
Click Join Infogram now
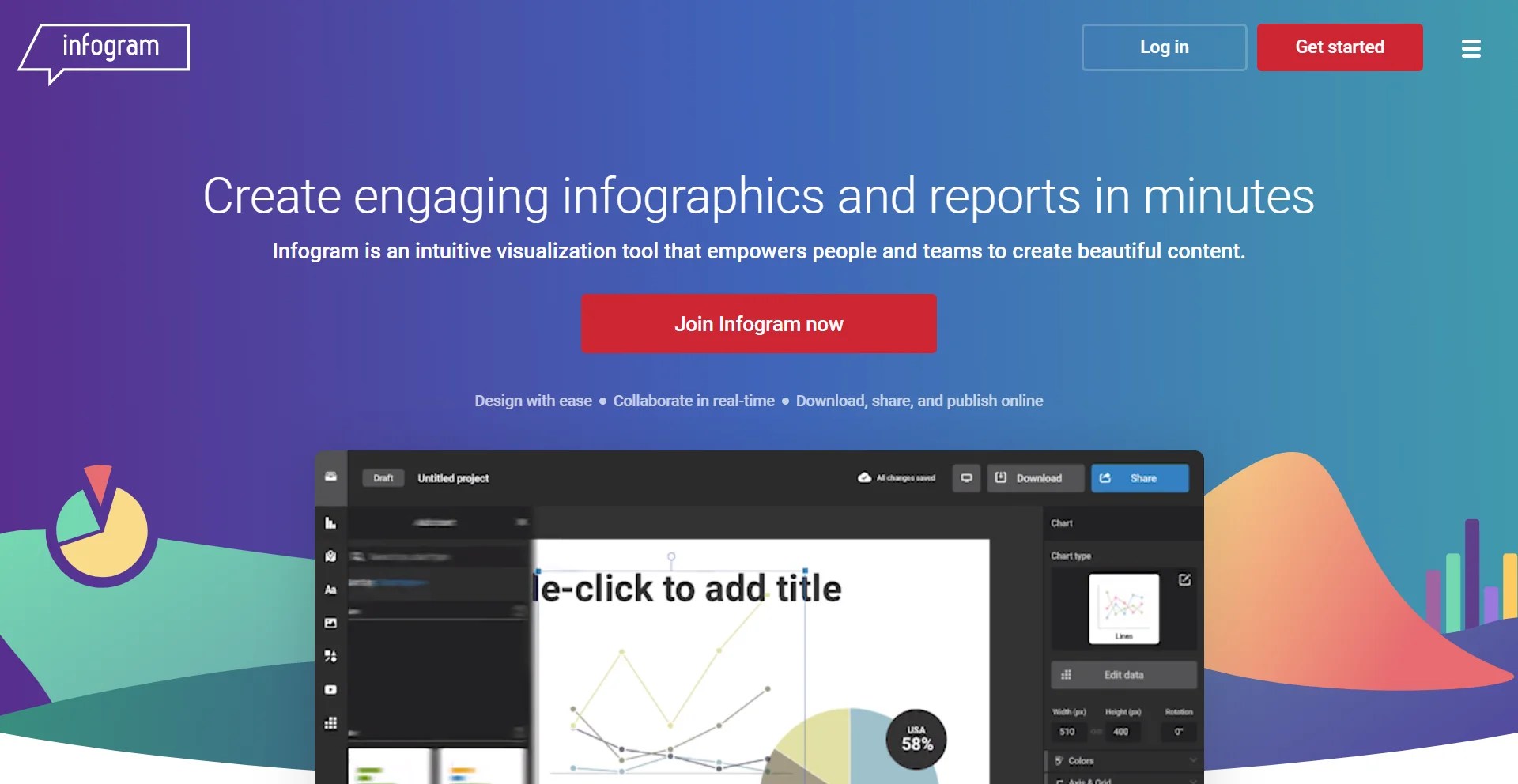759,324
